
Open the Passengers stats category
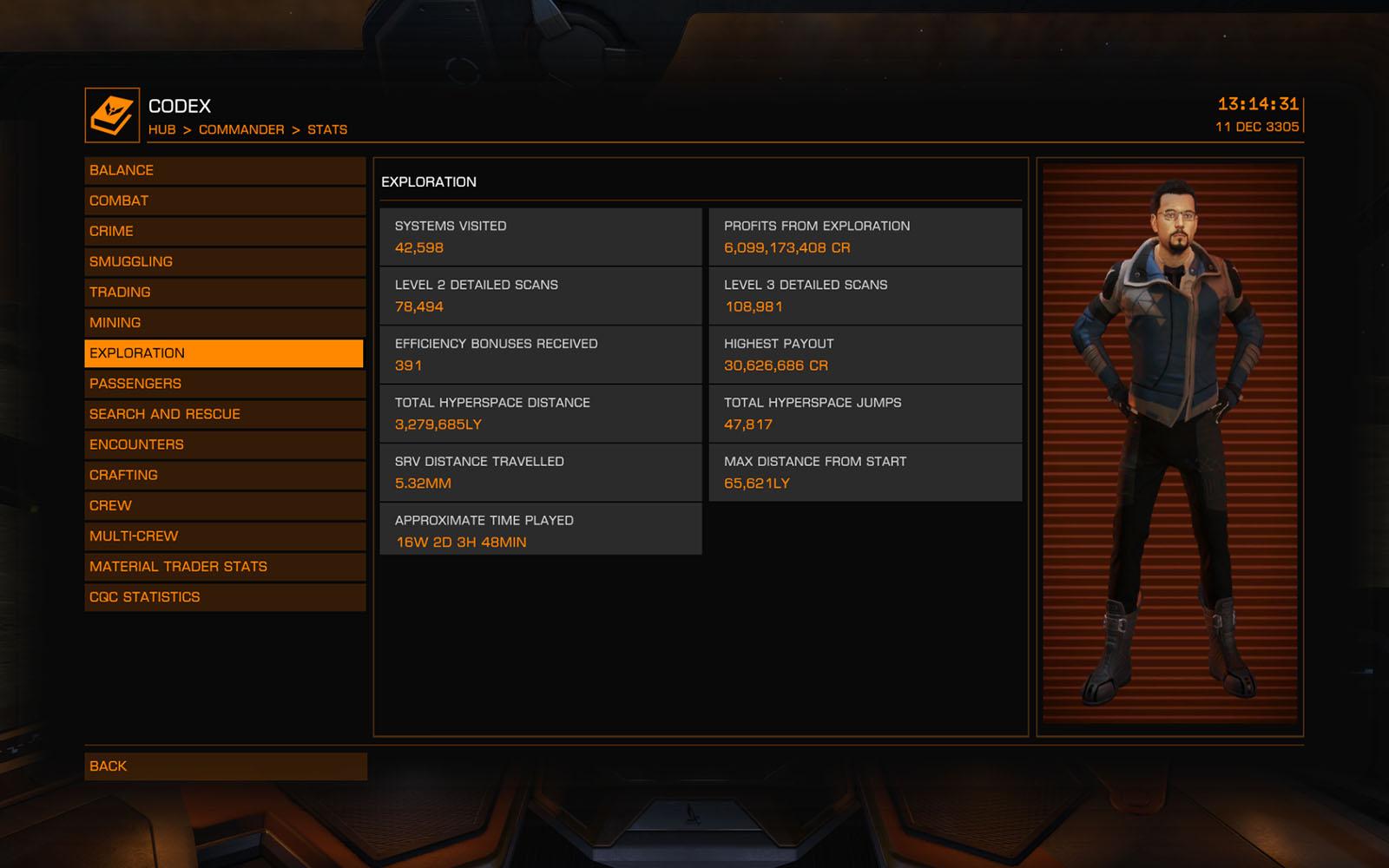click(x=225, y=384)
